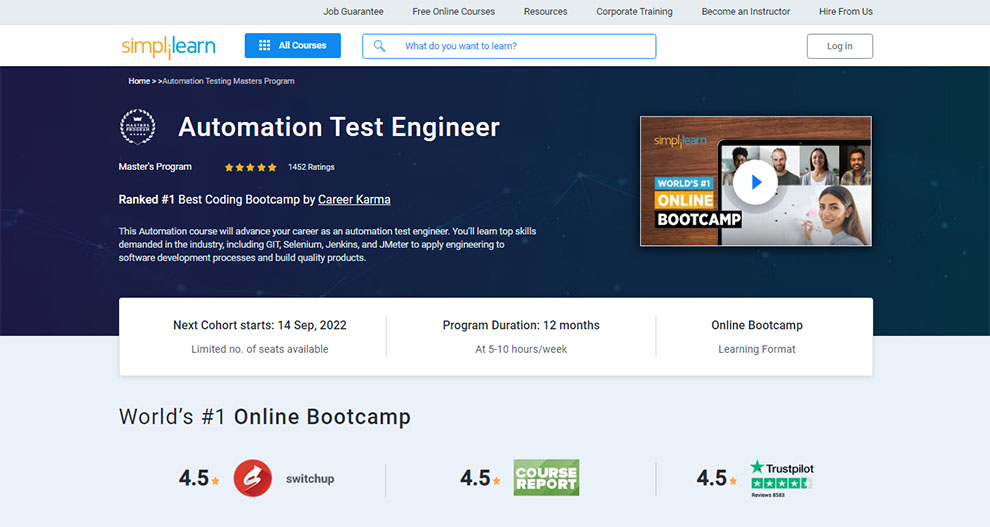Viewport: 990px width, 527px height.
Task: Click 'Online Bootcamp' learning format text
Action: click(756, 325)
